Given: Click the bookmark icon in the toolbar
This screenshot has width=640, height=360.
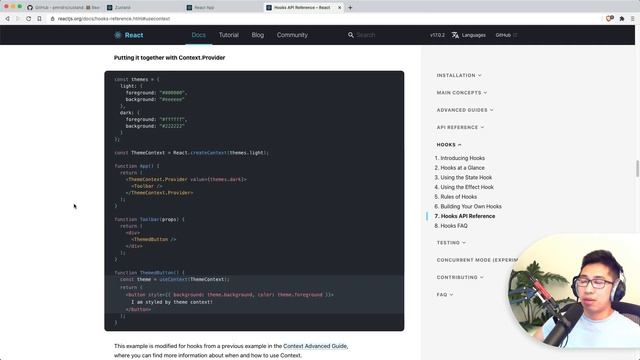Looking at the screenshot, I should click(x=39, y=19).
